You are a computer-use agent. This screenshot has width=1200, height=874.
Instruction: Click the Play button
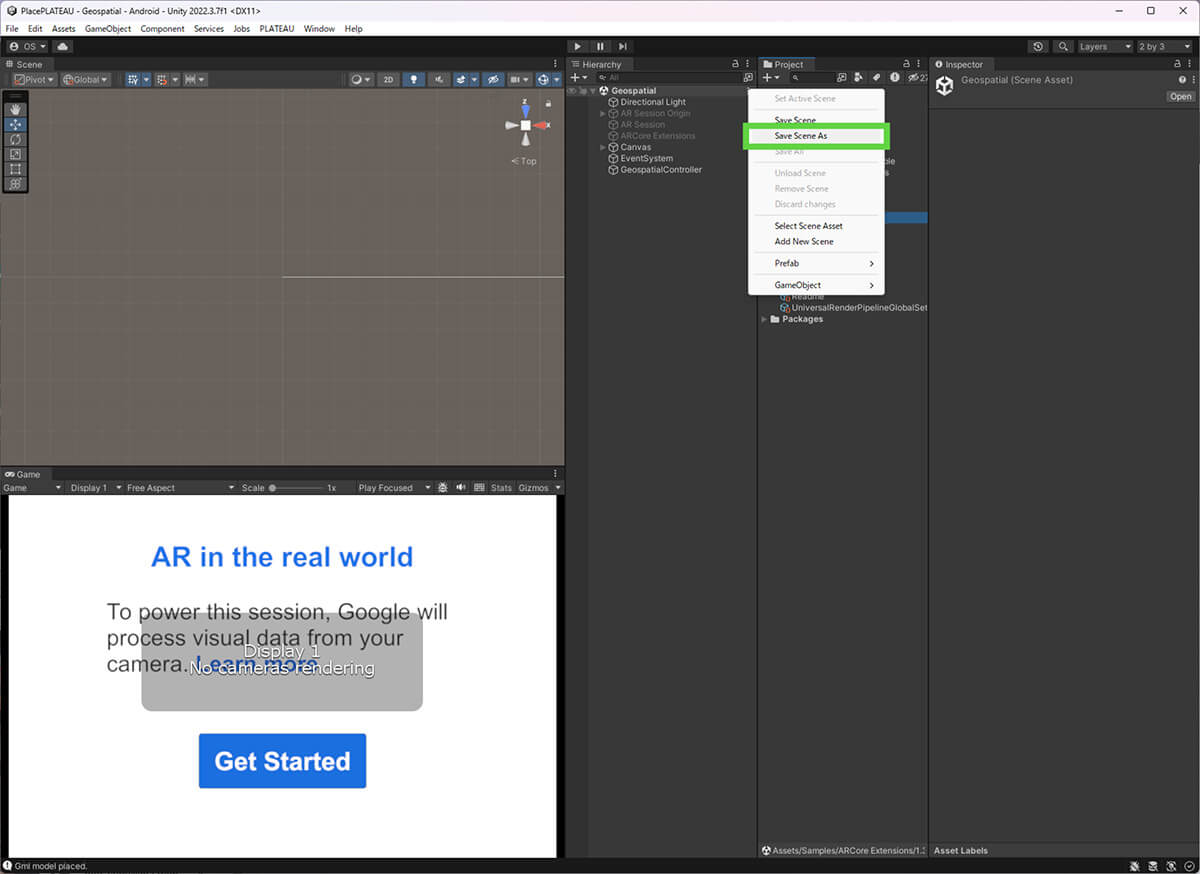tap(578, 46)
